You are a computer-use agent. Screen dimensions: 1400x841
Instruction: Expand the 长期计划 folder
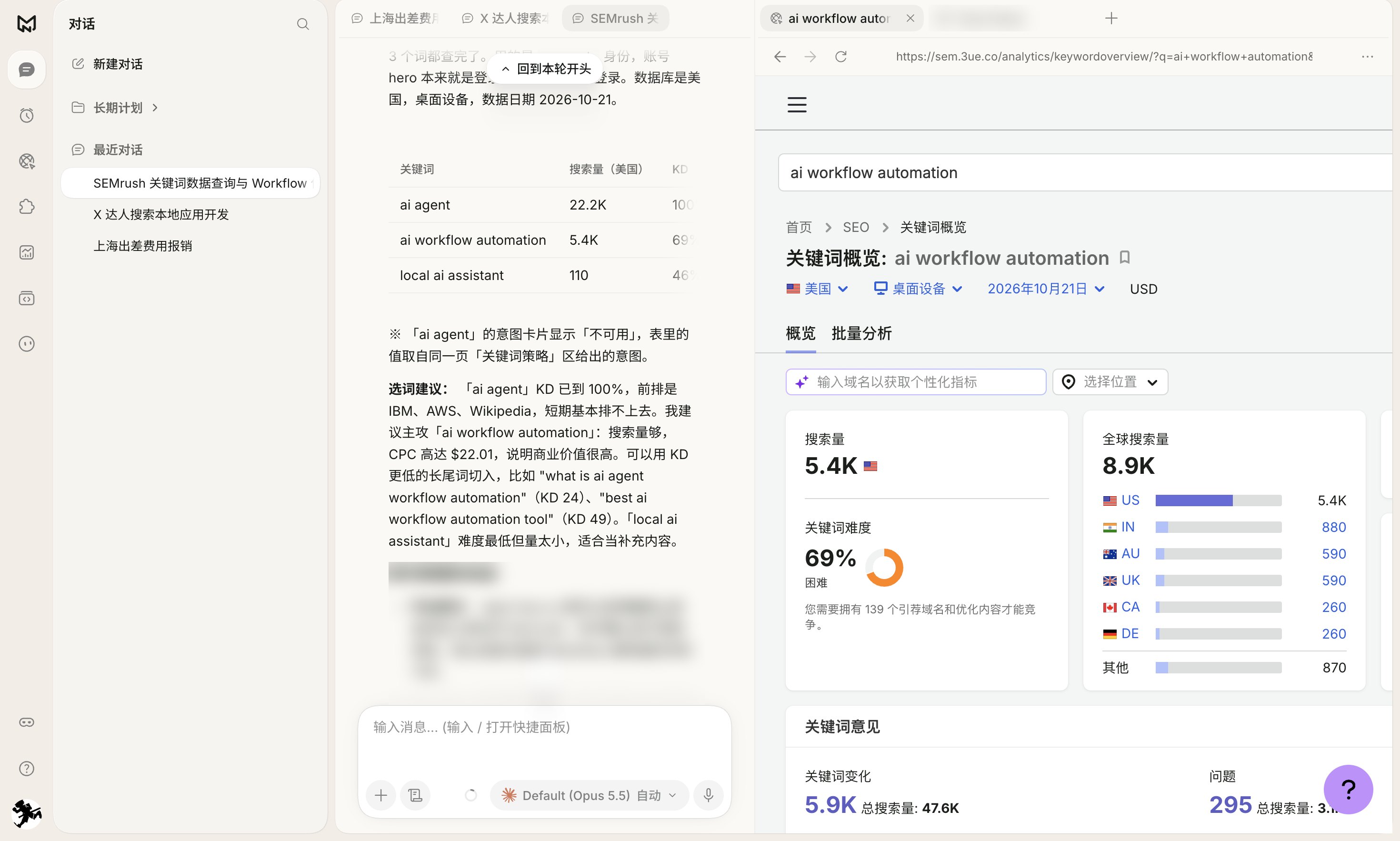[118, 108]
